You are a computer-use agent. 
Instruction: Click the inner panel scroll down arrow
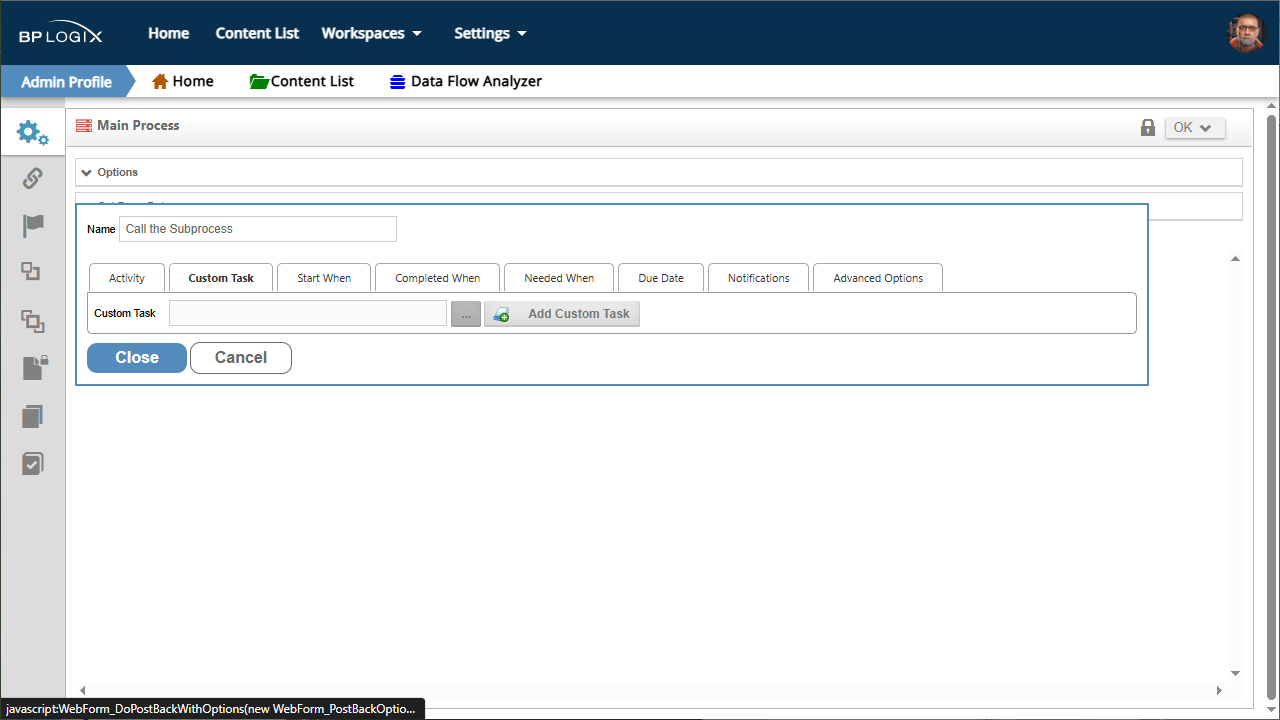tap(1235, 674)
